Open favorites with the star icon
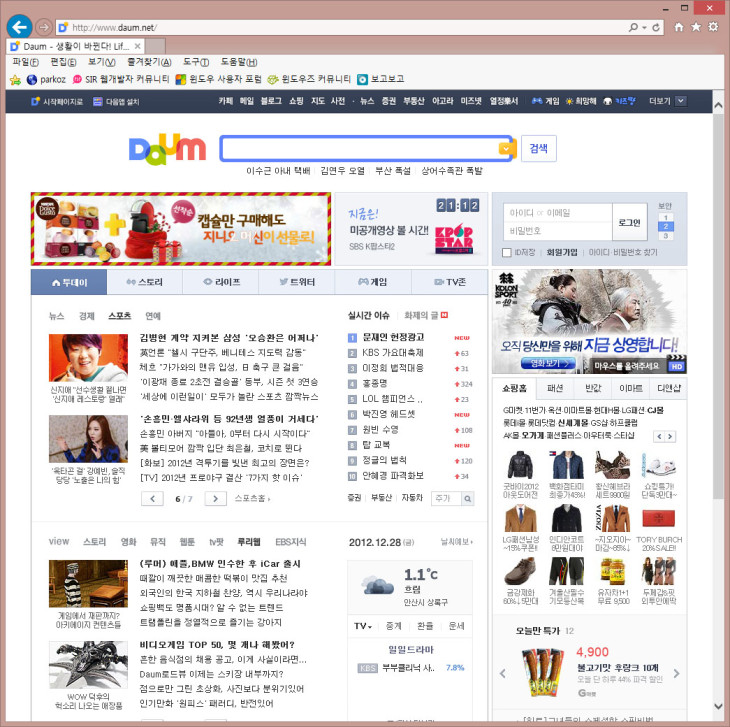 [696, 27]
